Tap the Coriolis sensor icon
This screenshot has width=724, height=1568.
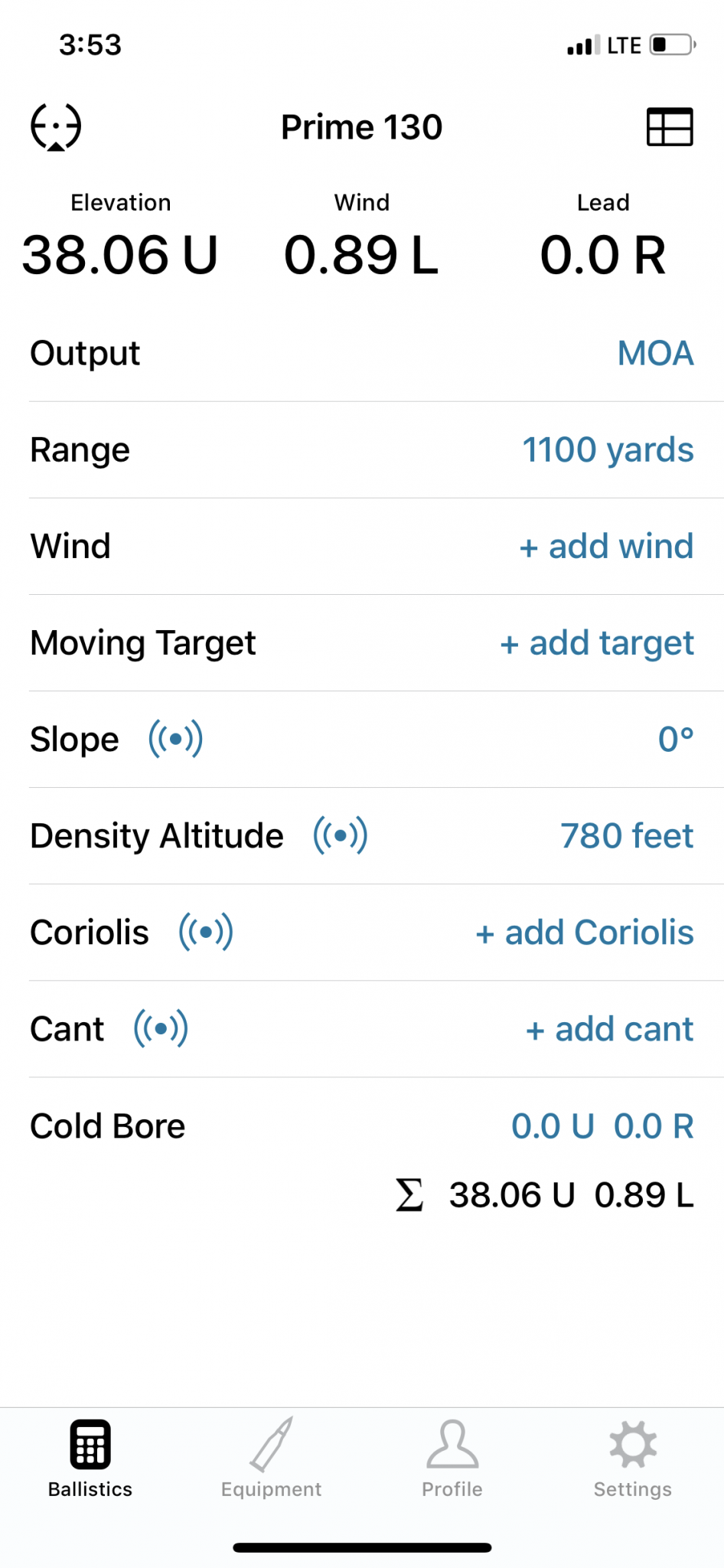[x=206, y=932]
